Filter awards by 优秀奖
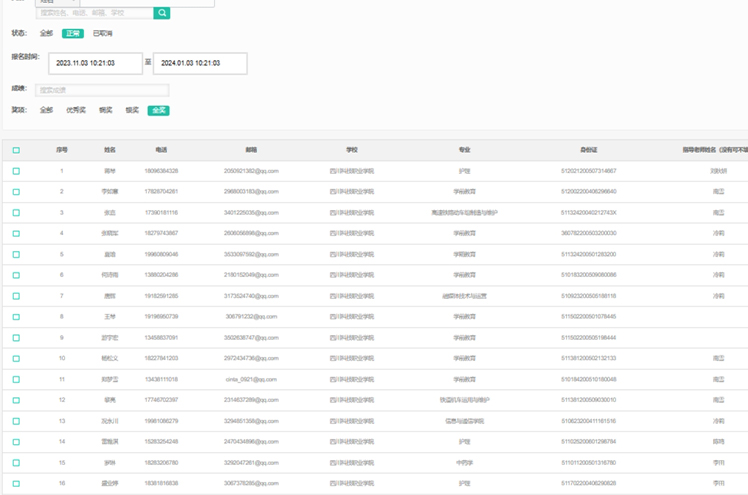The height and width of the screenshot is (495, 748). [76, 110]
